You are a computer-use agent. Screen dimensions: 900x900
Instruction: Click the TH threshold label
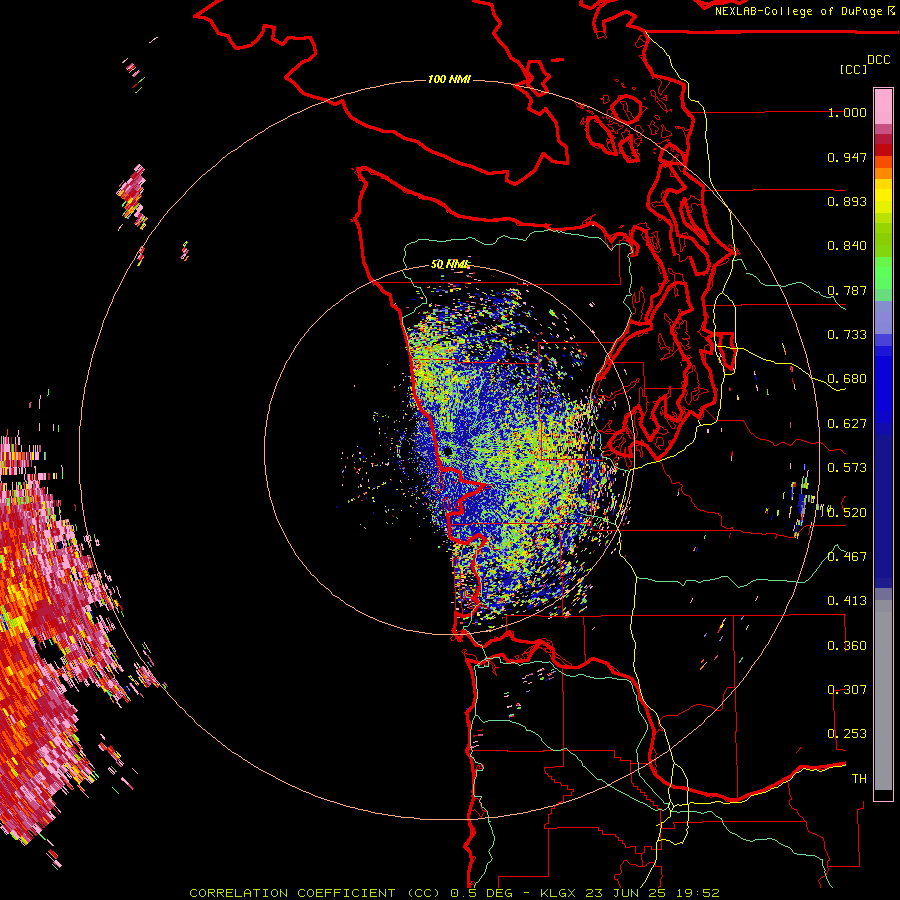pos(859,779)
